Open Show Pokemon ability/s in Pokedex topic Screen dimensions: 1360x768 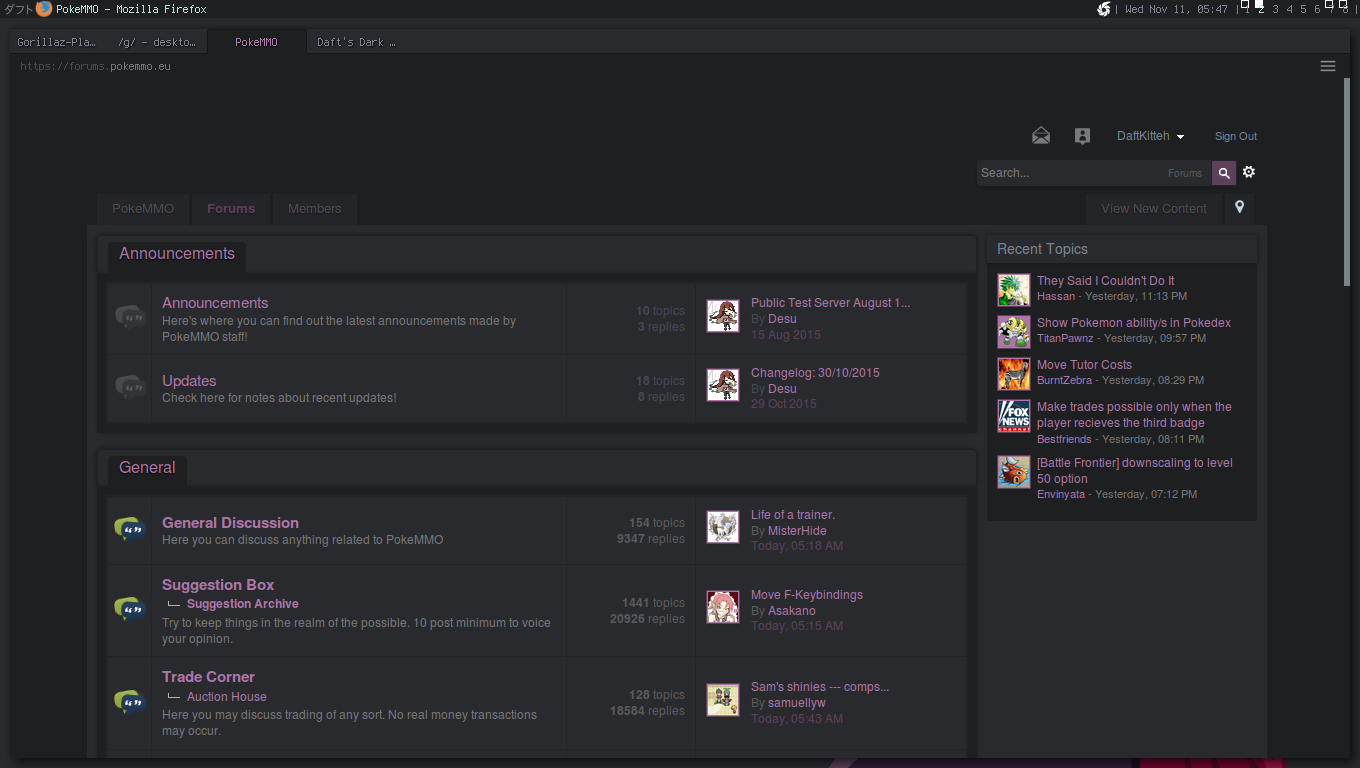[1134, 323]
